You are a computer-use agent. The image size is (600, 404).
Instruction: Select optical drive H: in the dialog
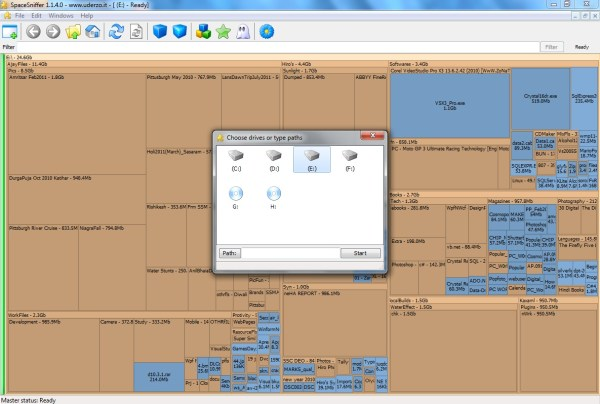(x=274, y=197)
